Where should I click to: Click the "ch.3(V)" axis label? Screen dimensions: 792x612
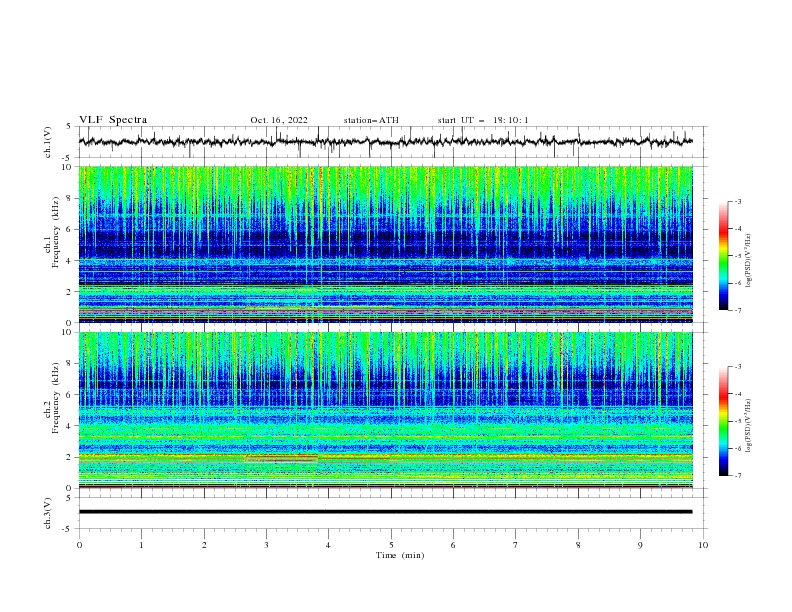(48, 513)
